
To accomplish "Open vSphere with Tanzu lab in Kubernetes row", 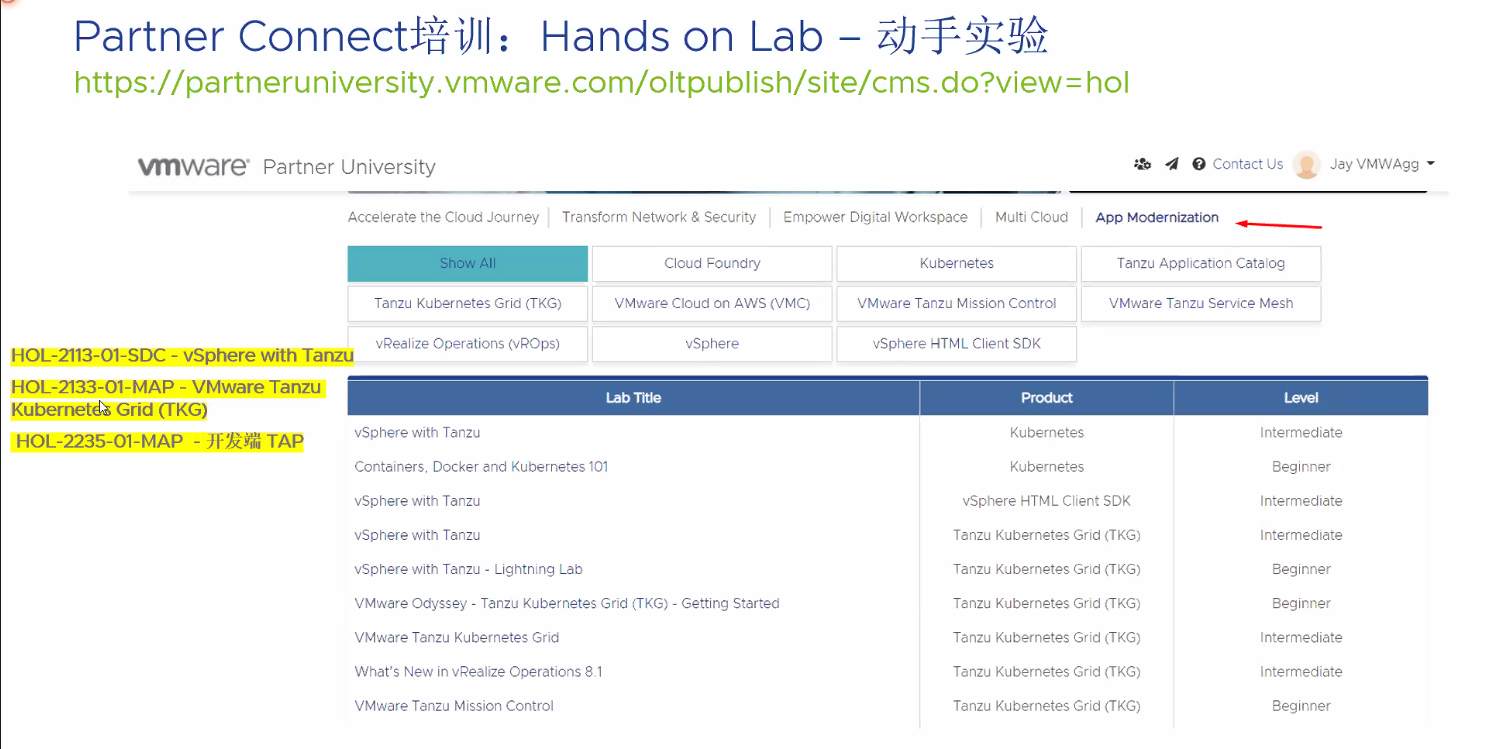I will [417, 433].
